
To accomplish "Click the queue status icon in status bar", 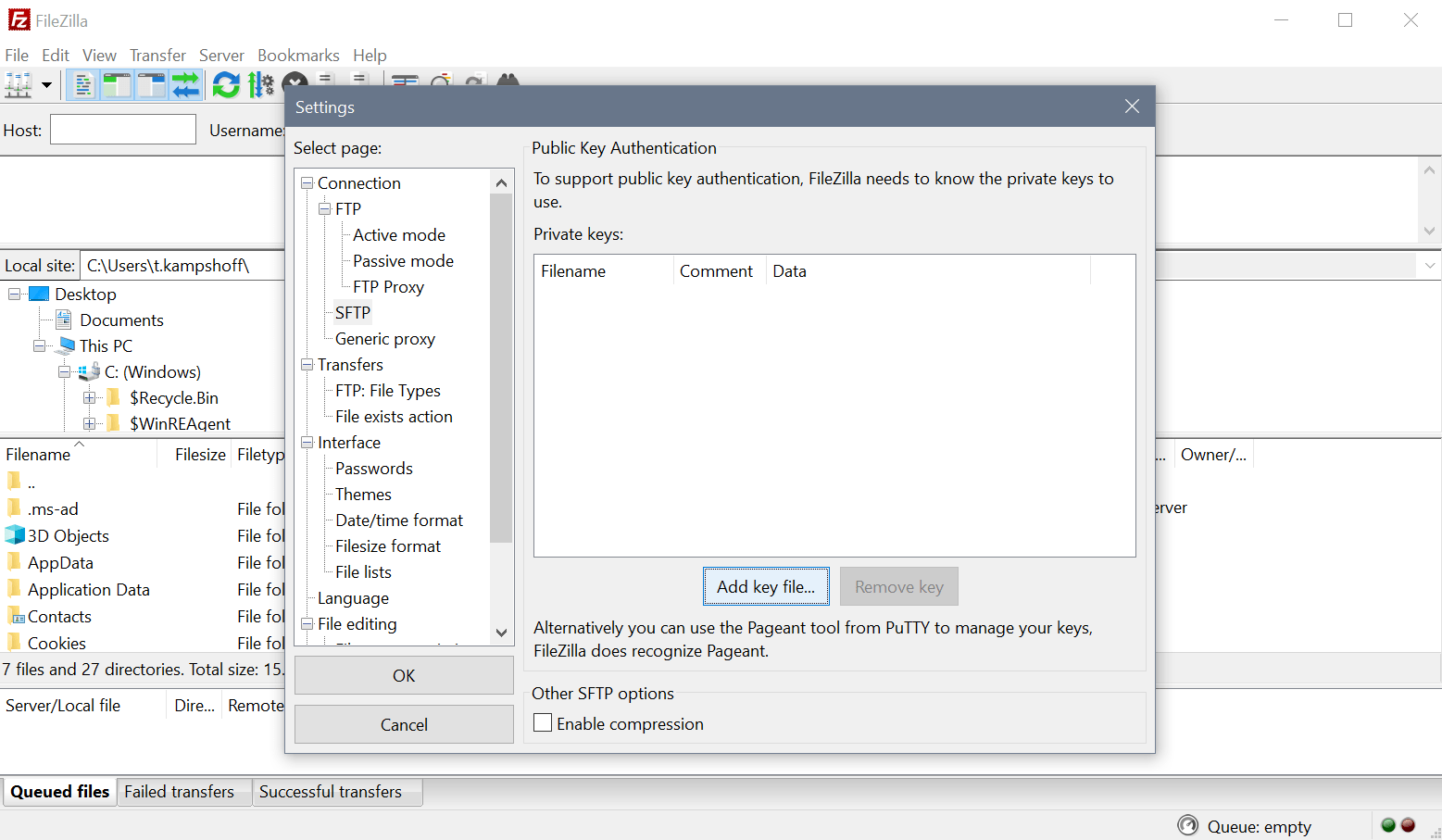I will [1187, 825].
